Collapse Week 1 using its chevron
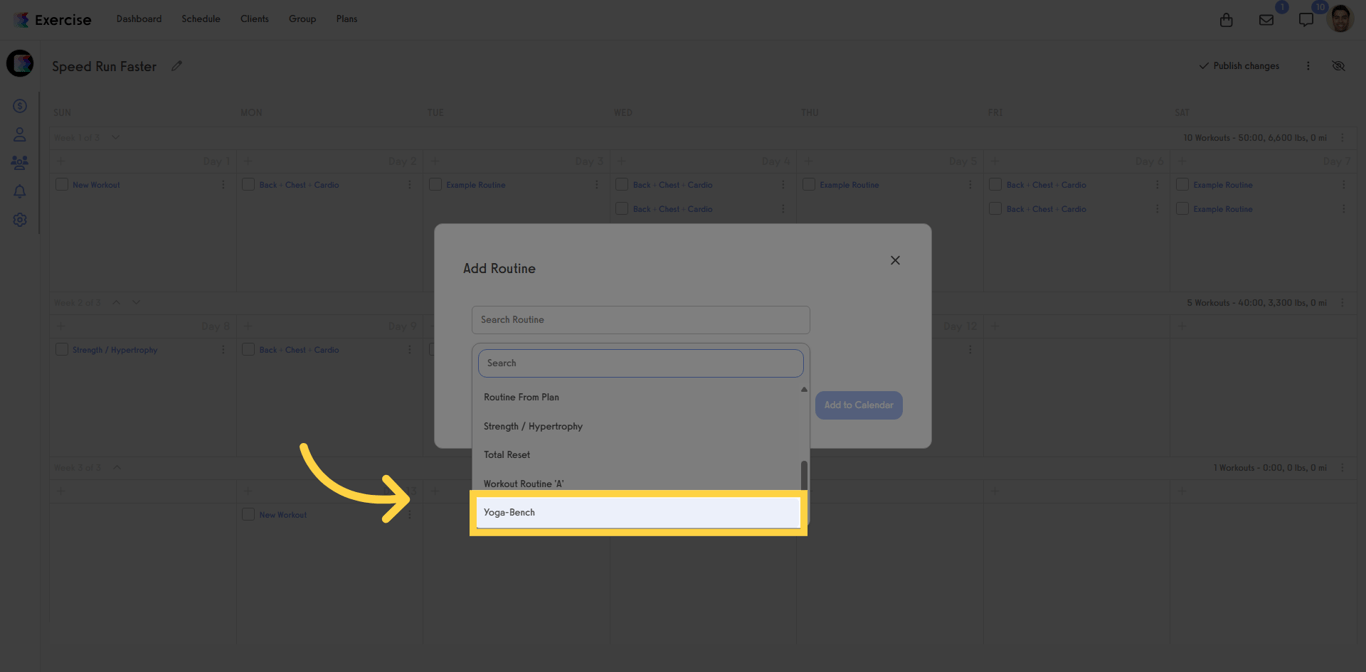This screenshot has height=672, width=1366. coord(116,137)
